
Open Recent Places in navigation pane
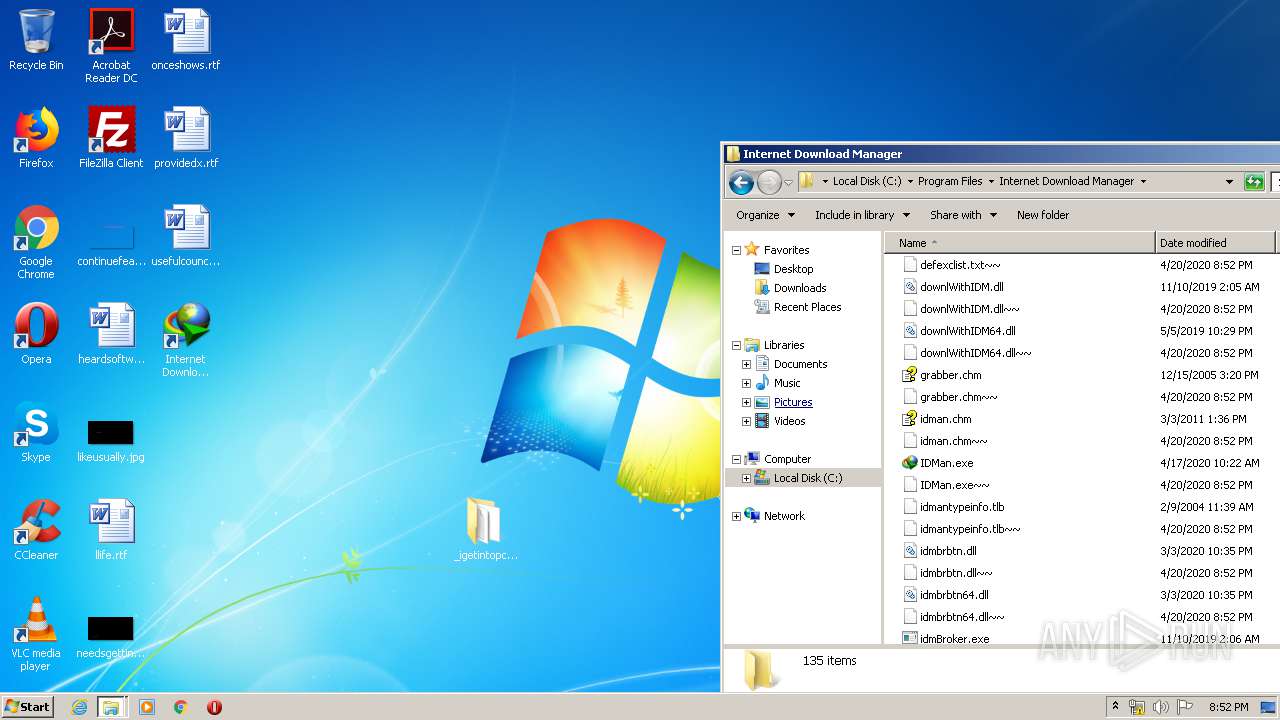pos(807,307)
